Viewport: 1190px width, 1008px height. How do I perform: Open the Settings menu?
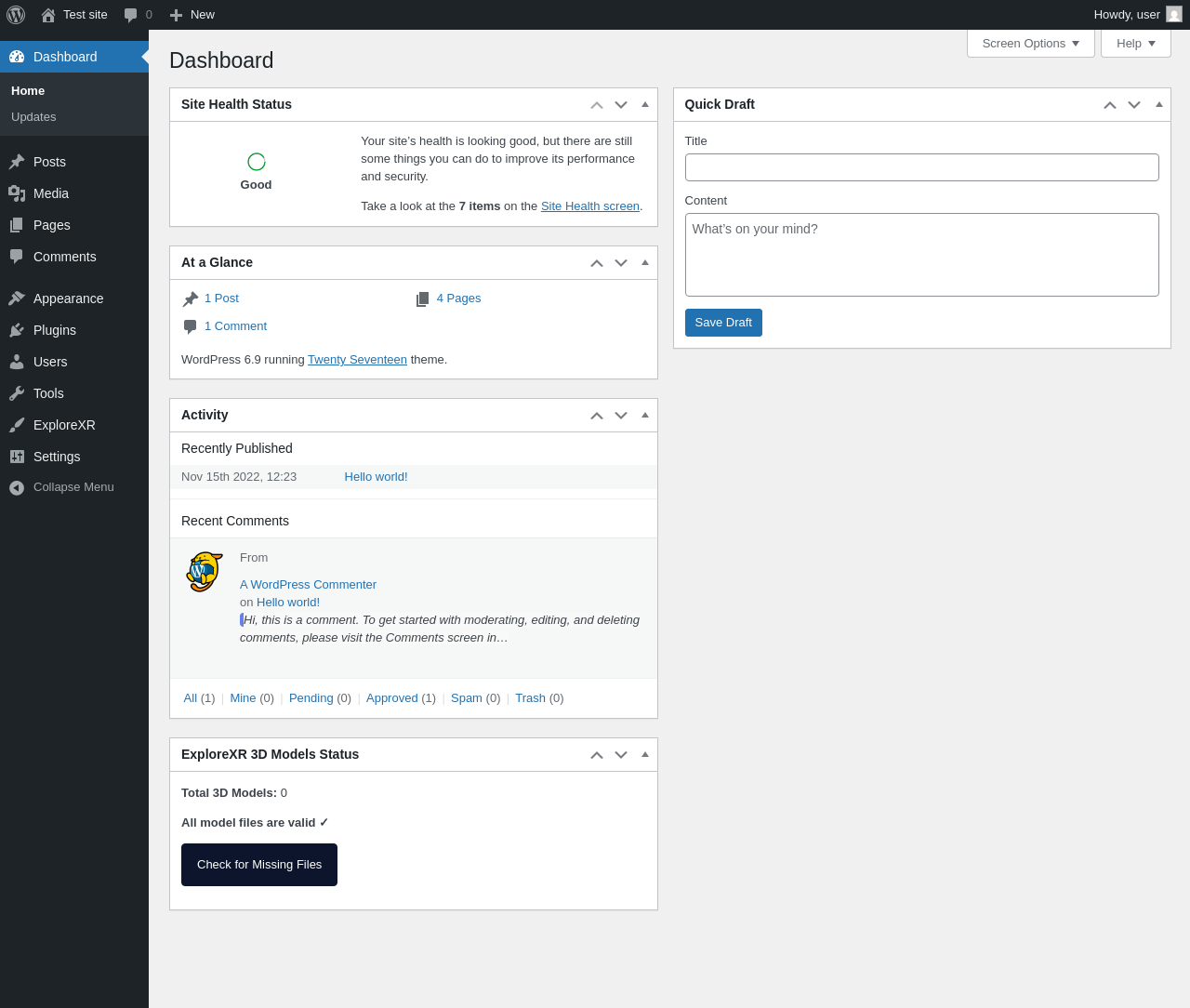[74, 457]
